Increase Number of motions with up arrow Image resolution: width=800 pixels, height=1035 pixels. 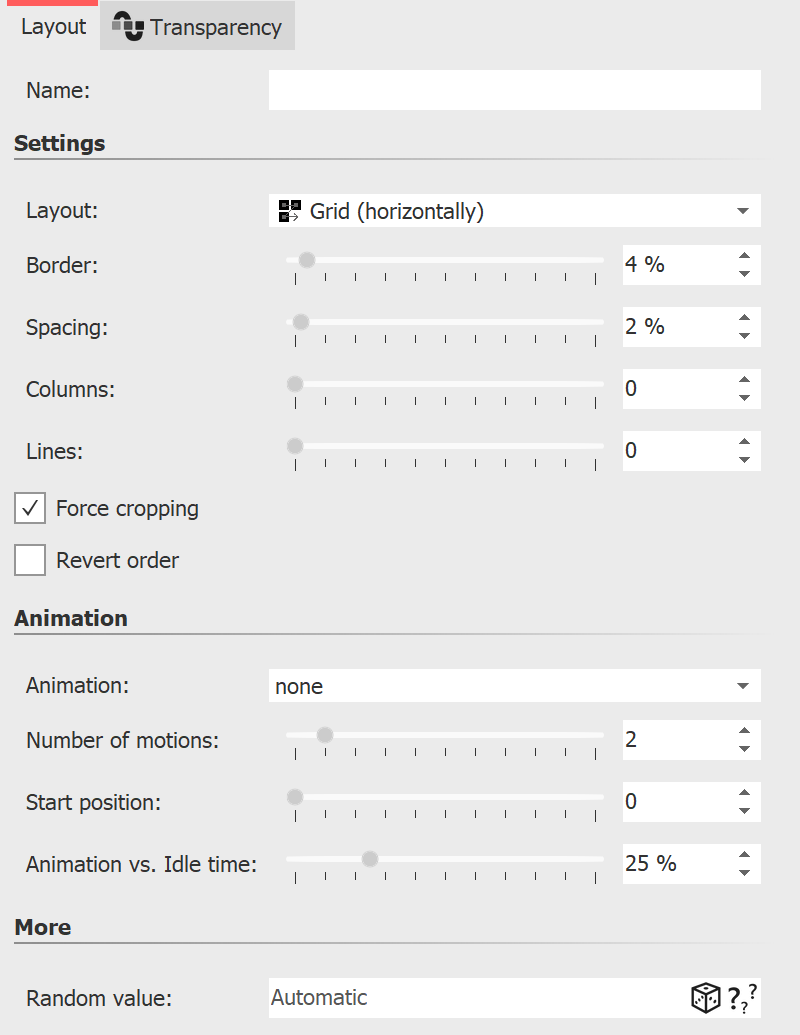coord(745,732)
